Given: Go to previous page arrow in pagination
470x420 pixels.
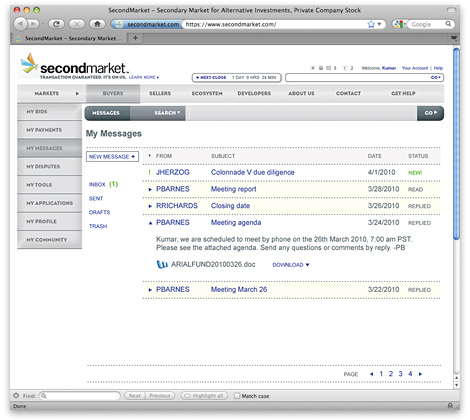Looking at the screenshot, I should (371, 374).
